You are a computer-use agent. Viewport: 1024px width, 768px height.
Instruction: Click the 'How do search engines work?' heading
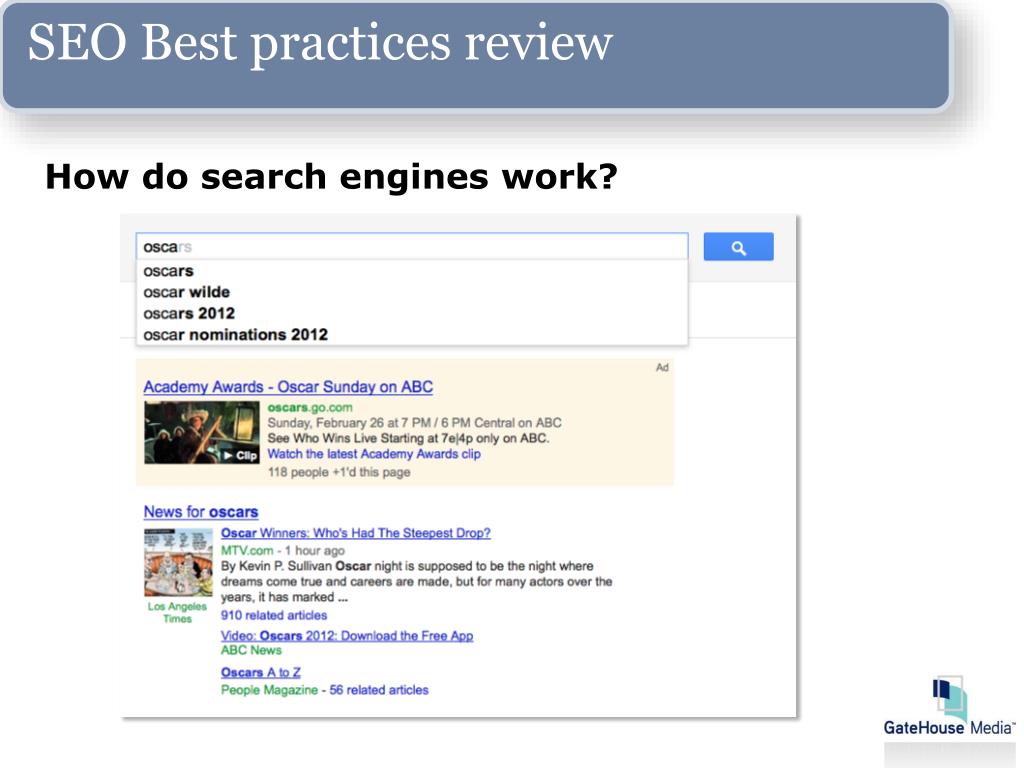point(331,177)
